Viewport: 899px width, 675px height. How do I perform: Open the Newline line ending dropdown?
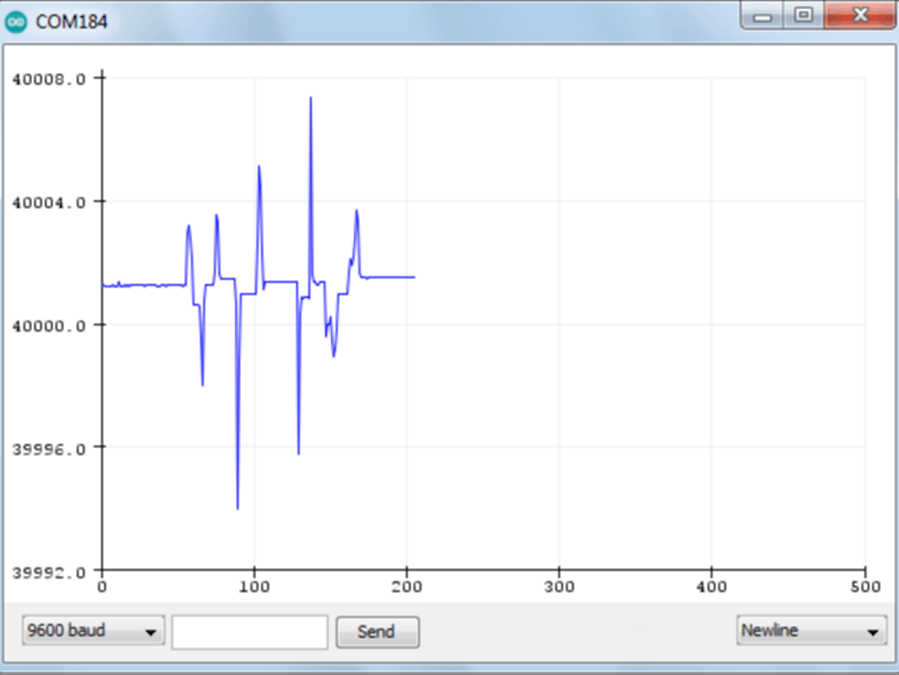click(811, 631)
